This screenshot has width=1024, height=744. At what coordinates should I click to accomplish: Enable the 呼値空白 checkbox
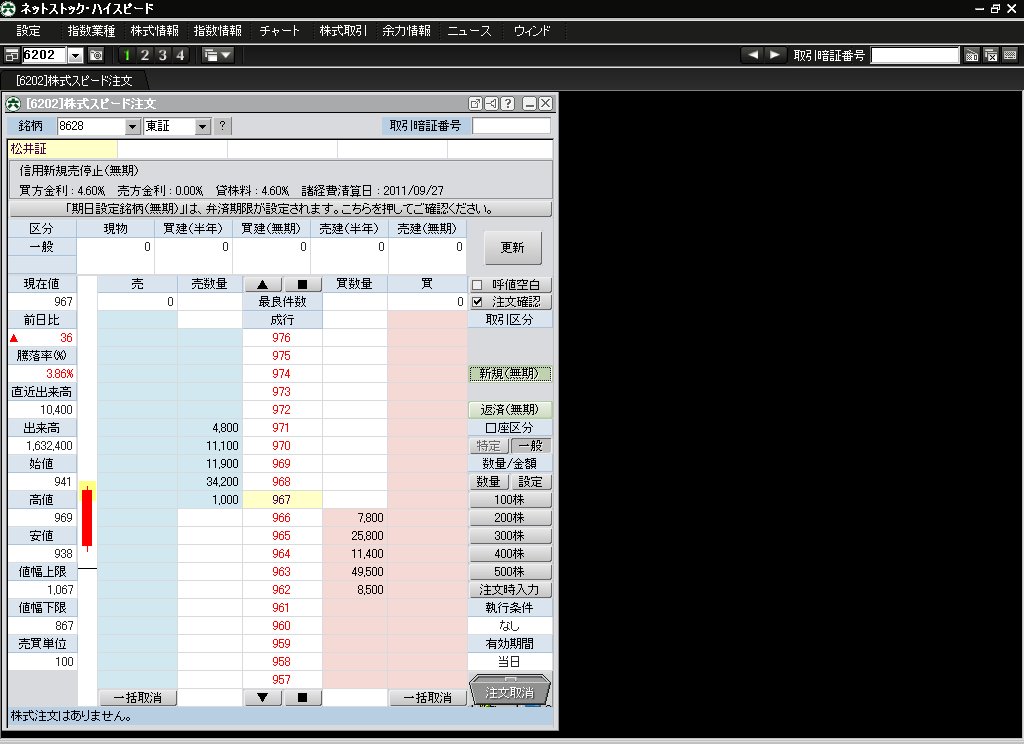pos(476,285)
